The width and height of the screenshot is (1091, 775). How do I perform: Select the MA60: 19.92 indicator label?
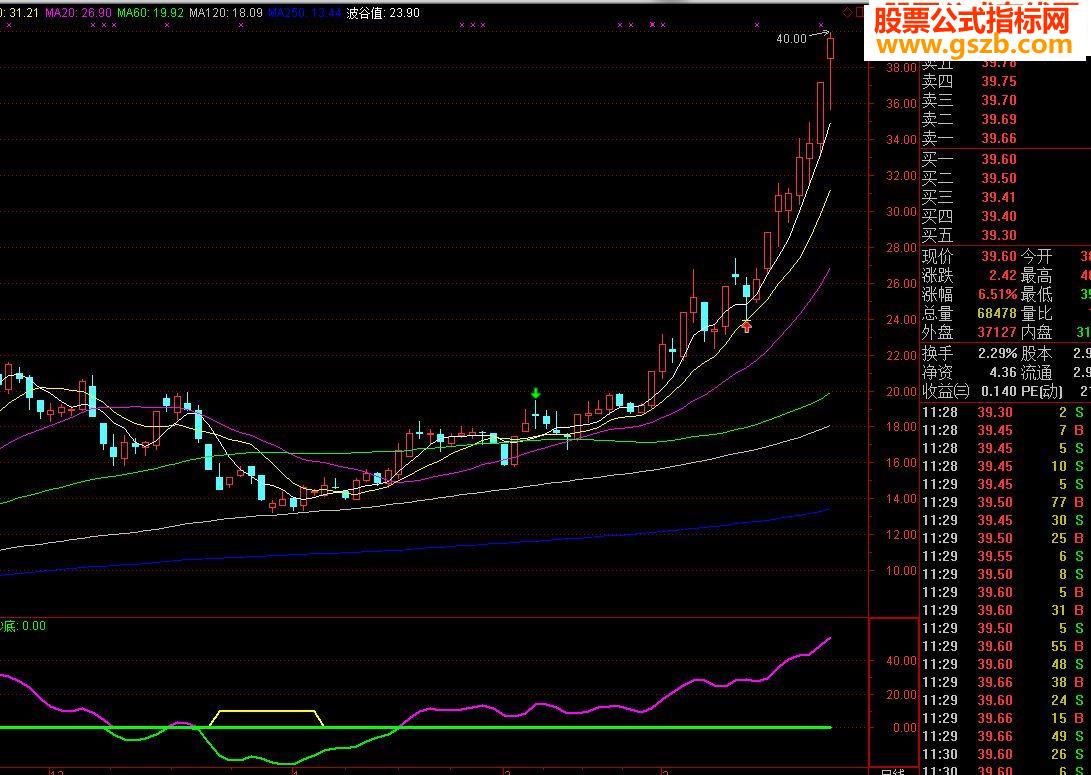pyautogui.click(x=150, y=13)
